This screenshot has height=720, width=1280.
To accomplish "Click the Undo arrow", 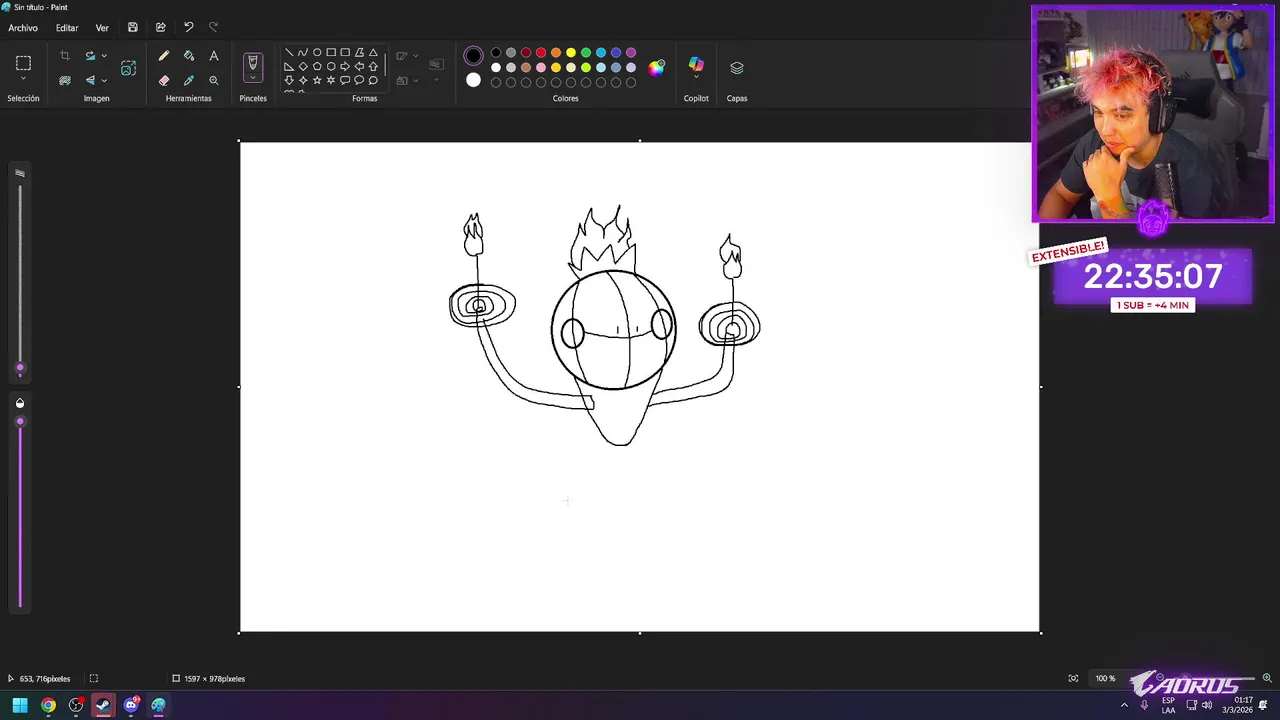I will 188,27.
